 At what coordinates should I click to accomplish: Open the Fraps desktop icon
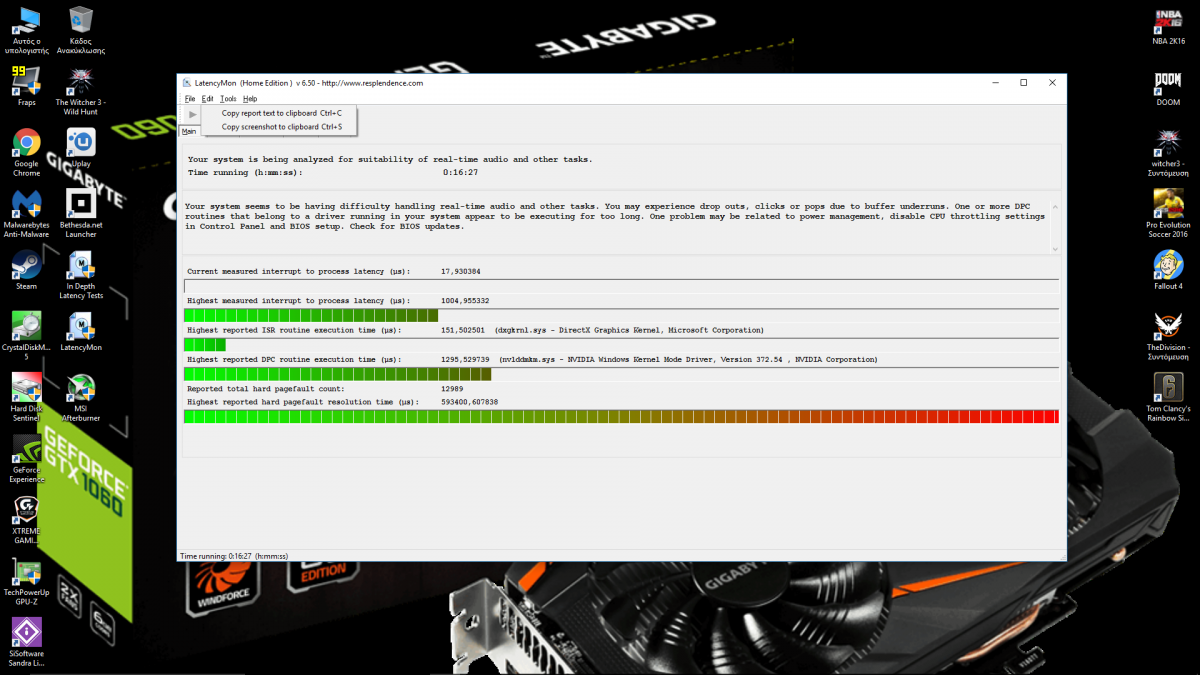point(26,87)
